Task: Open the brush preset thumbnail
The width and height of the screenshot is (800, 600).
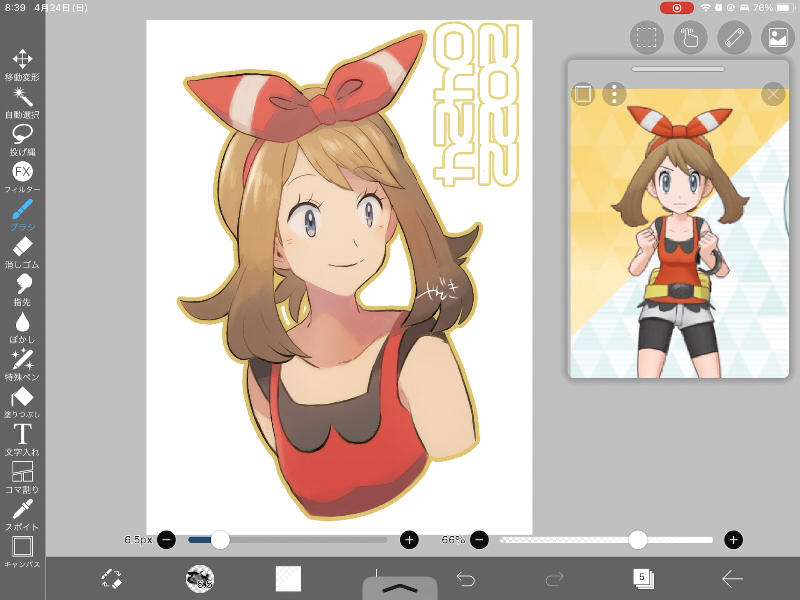Action: point(199,579)
